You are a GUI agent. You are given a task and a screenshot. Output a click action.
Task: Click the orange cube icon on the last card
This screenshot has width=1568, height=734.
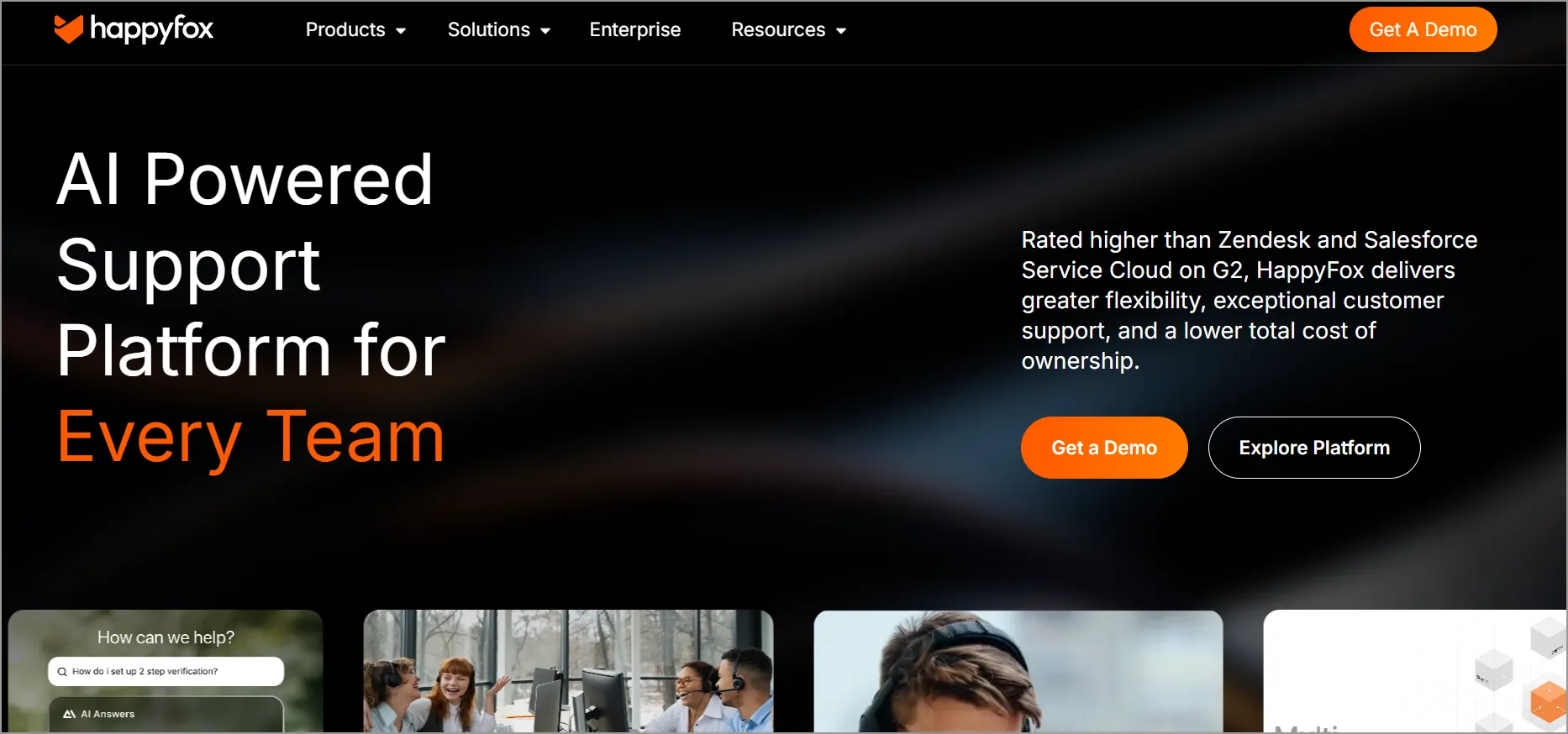tap(1548, 701)
